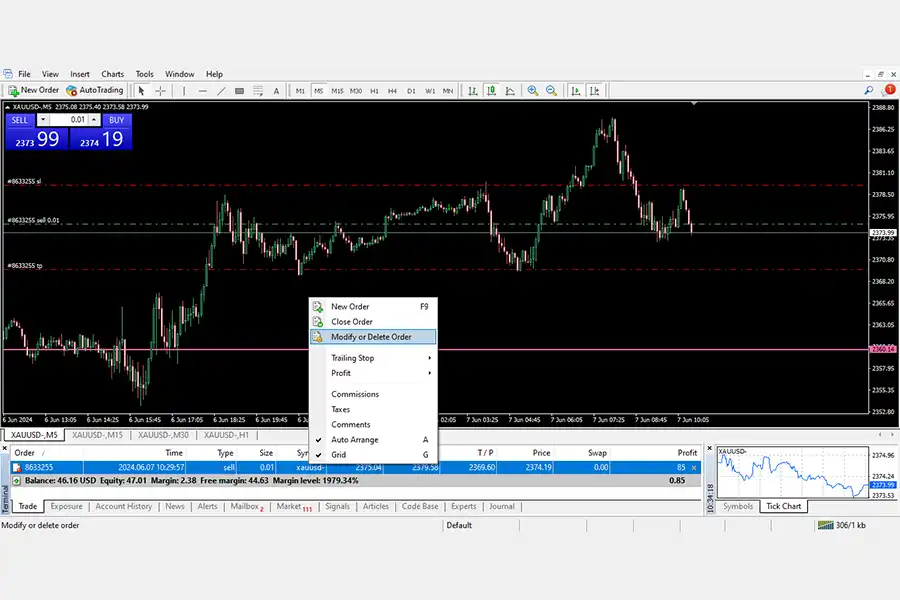
Task: Toggle Comments column in context menu
Action: (373, 424)
